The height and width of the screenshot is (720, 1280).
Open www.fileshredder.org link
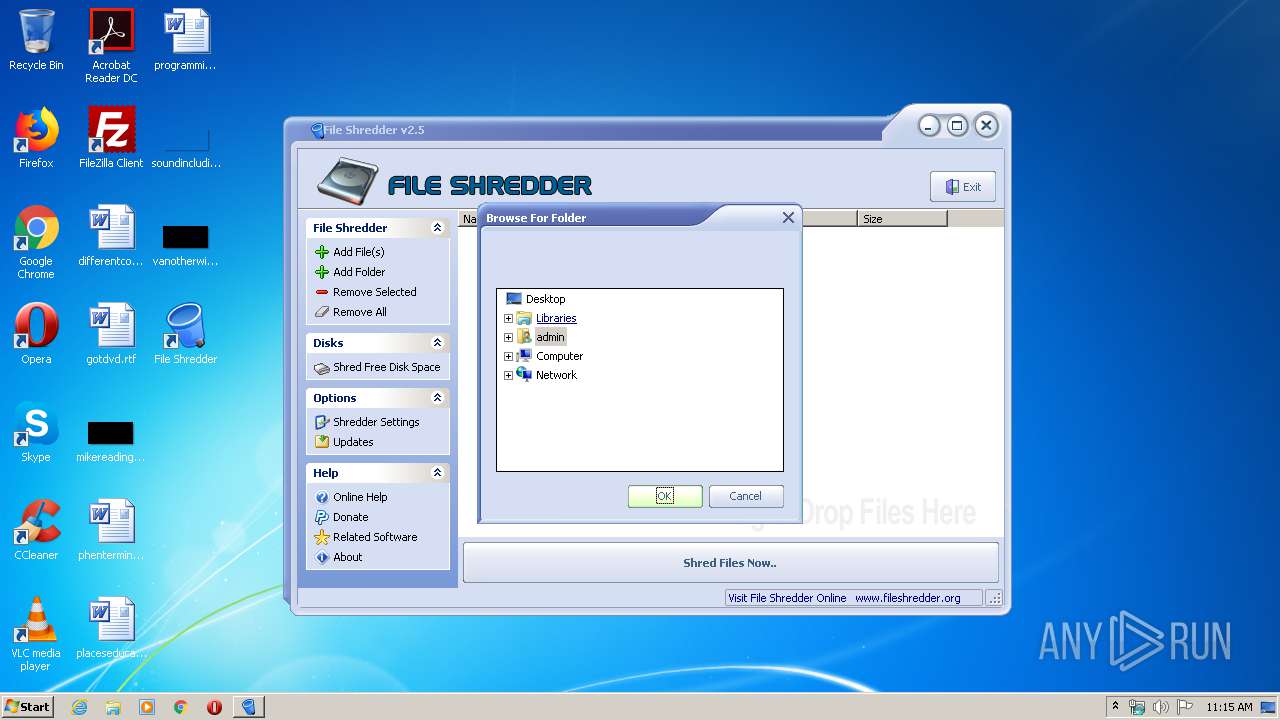pos(908,598)
